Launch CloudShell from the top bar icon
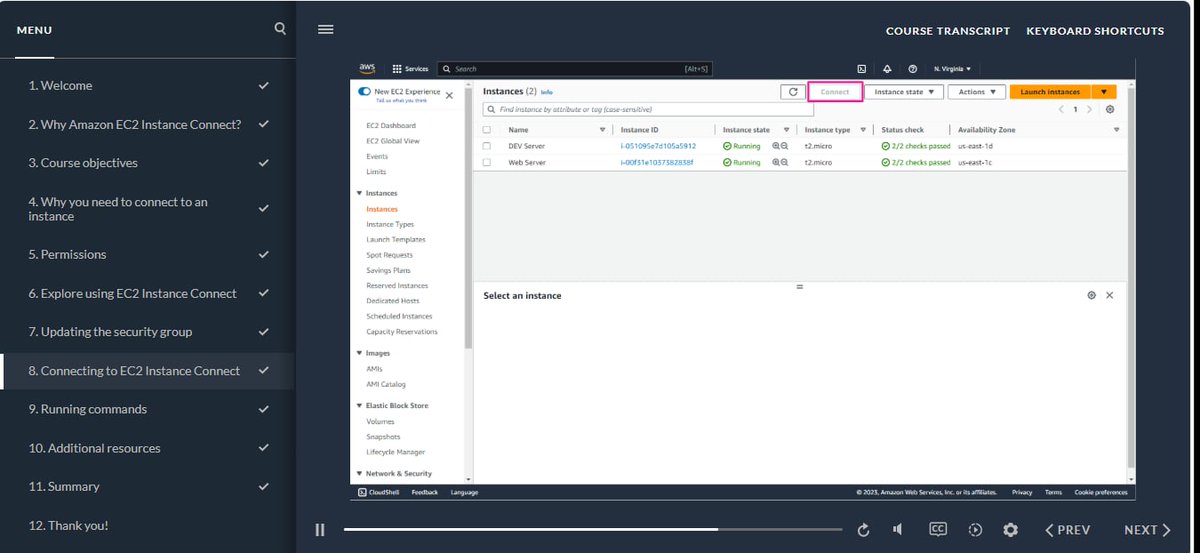The height and width of the screenshot is (553, 1200). pos(862,69)
